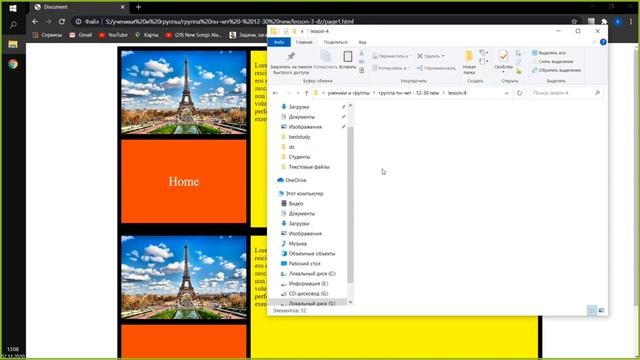This screenshot has height=360, width=640.
Task: Switch to large icons view in status bar
Action: click(601, 311)
